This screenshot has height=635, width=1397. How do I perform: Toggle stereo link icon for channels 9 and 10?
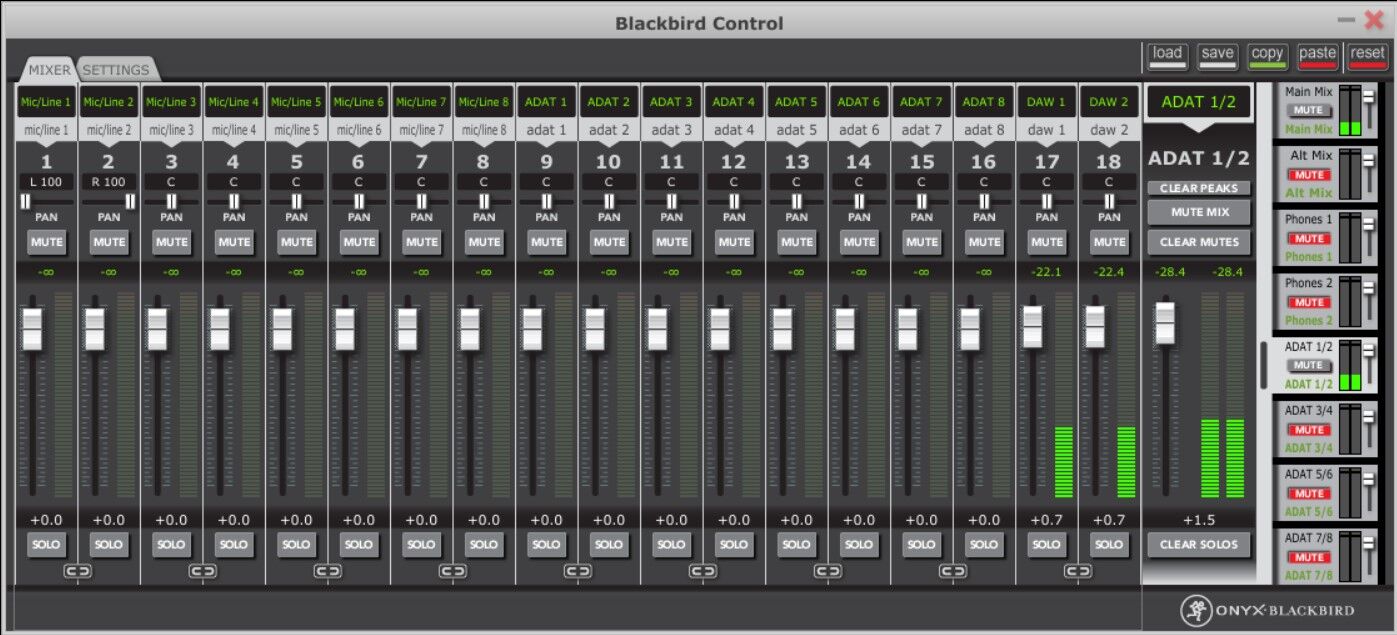coord(578,571)
